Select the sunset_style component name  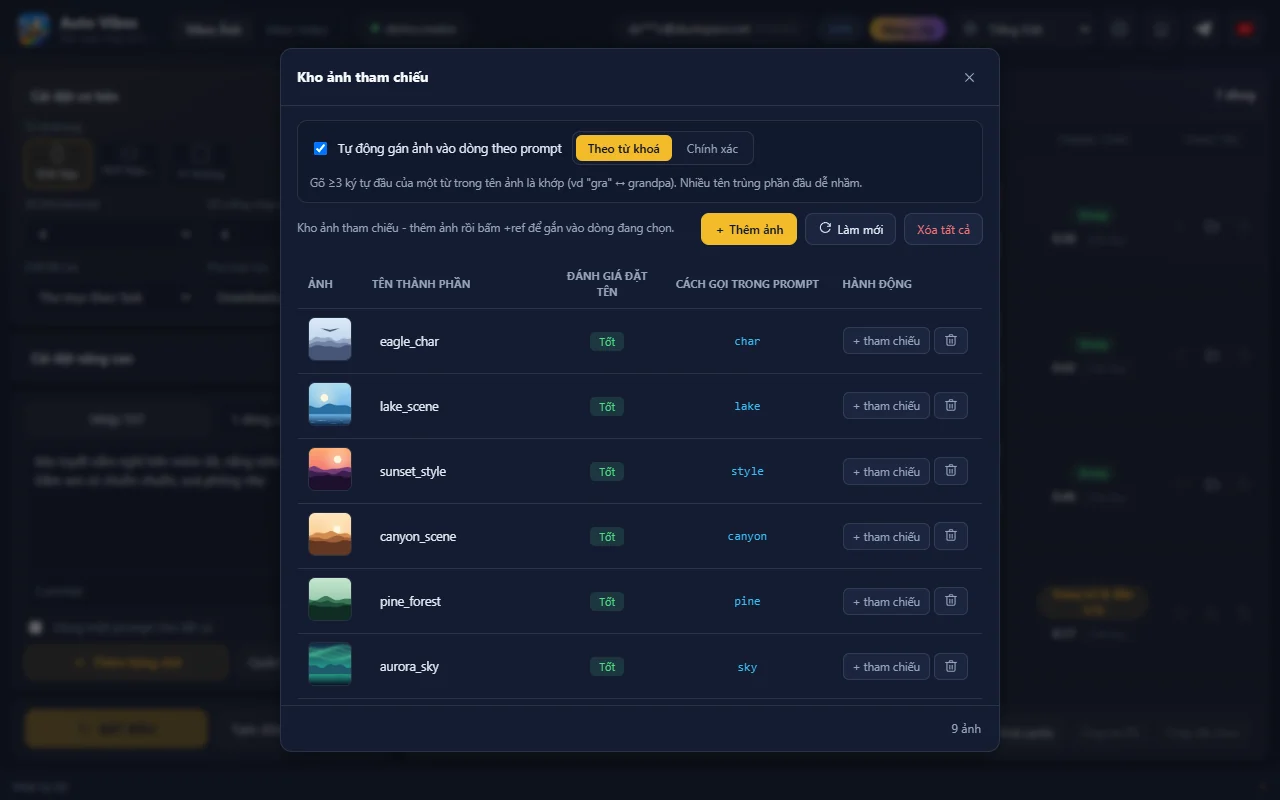point(413,471)
